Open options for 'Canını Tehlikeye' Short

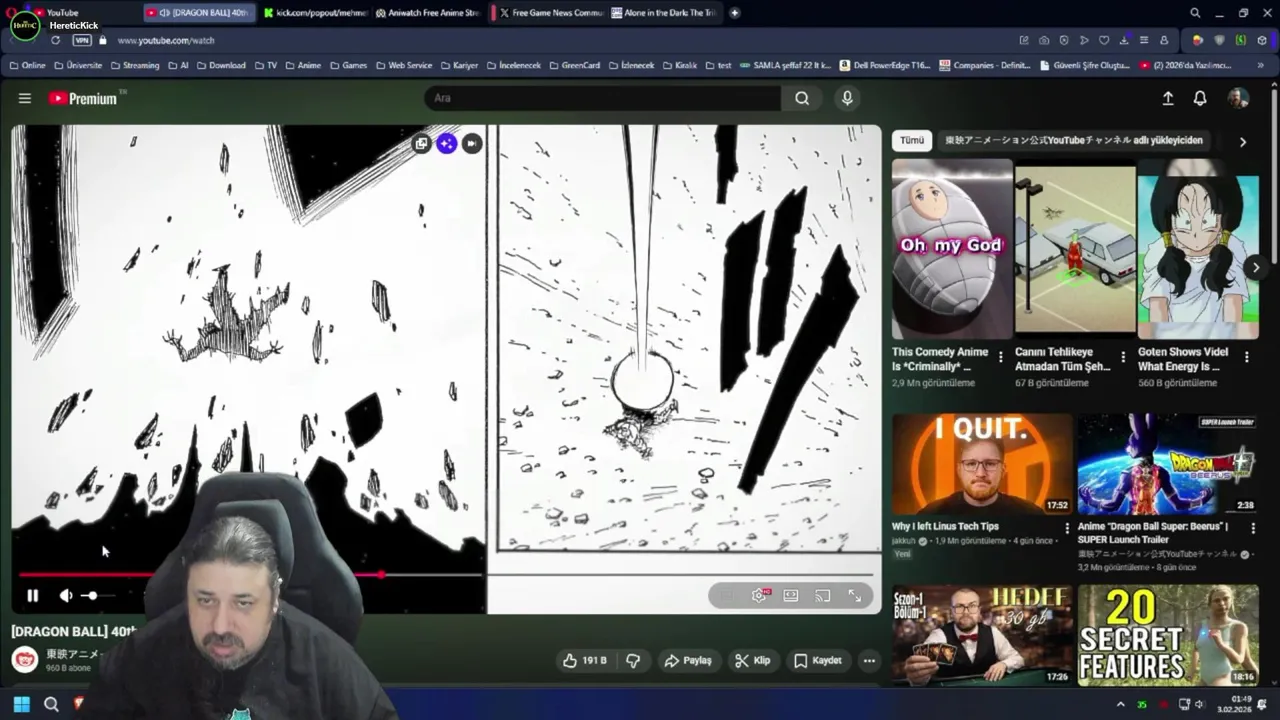click(x=1123, y=357)
